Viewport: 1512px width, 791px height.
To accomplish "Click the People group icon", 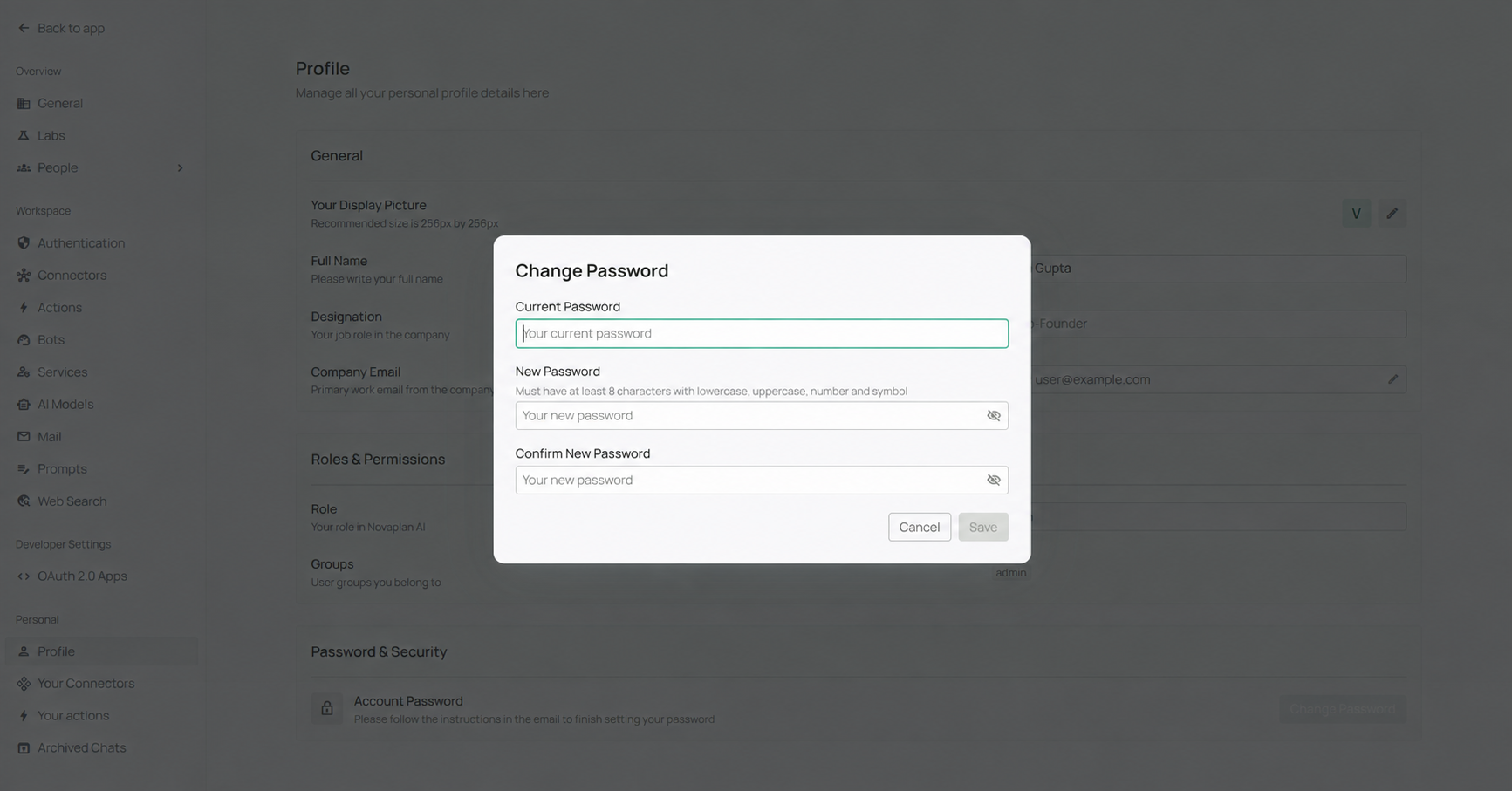I will pyautogui.click(x=24, y=167).
